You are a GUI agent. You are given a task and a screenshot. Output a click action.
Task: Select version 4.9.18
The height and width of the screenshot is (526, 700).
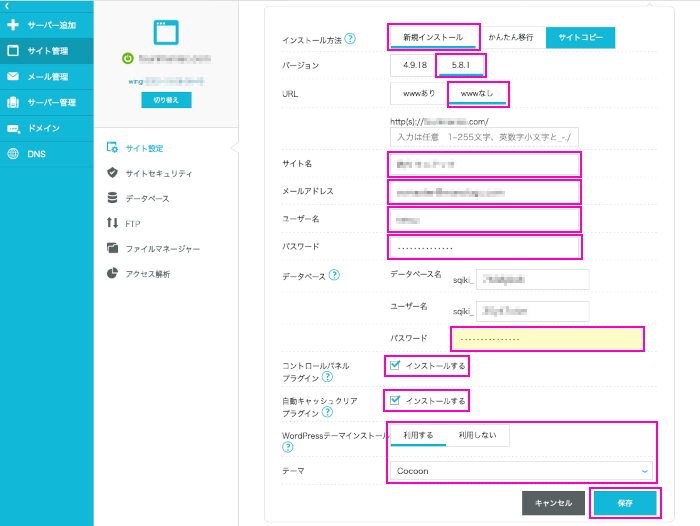[x=415, y=65]
